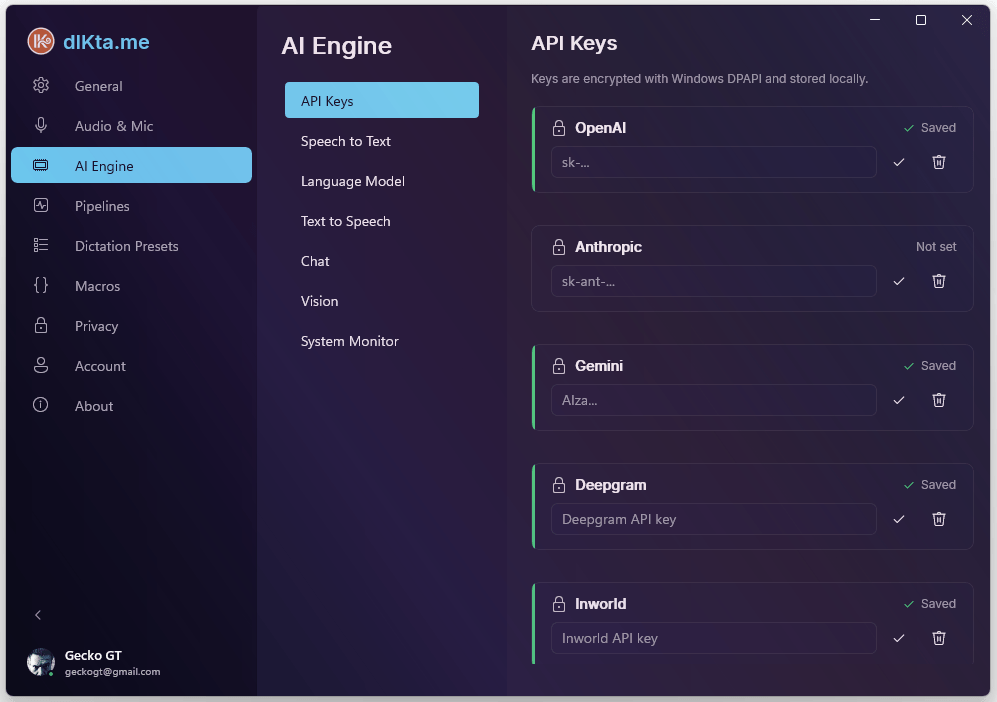Go to General in sidebar
The image size is (997, 702).
pos(132,85)
